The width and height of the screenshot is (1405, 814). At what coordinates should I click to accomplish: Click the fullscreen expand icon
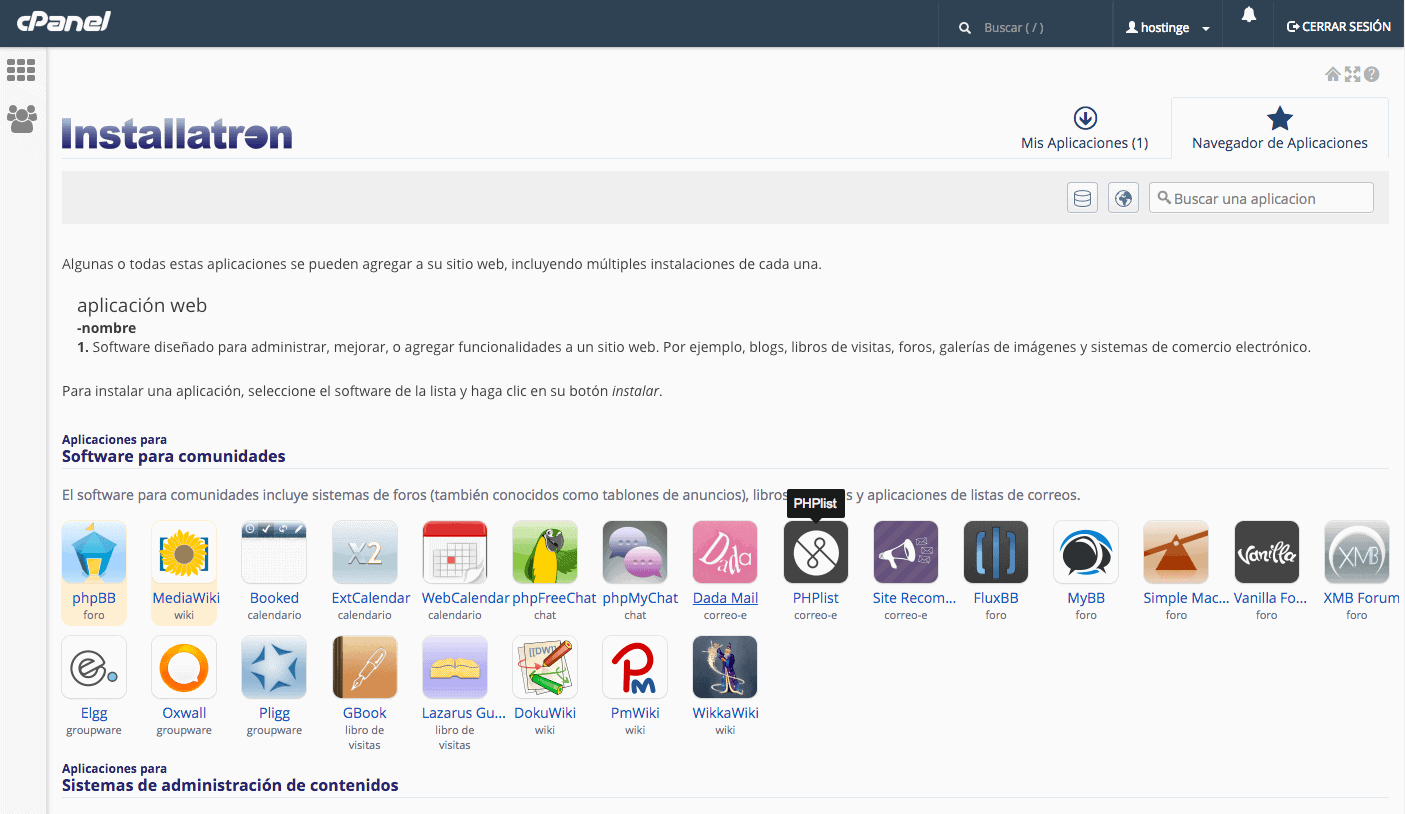[1353, 74]
